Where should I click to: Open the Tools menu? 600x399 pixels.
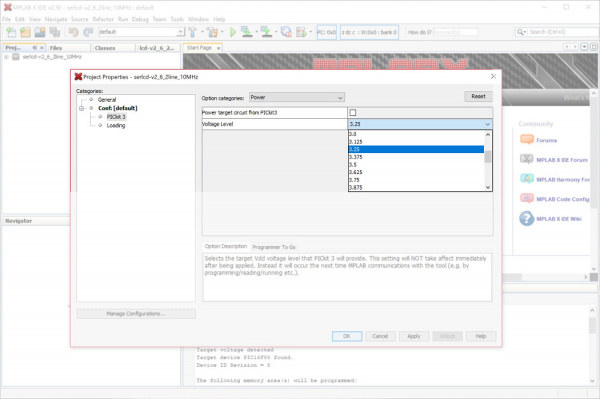[177, 19]
